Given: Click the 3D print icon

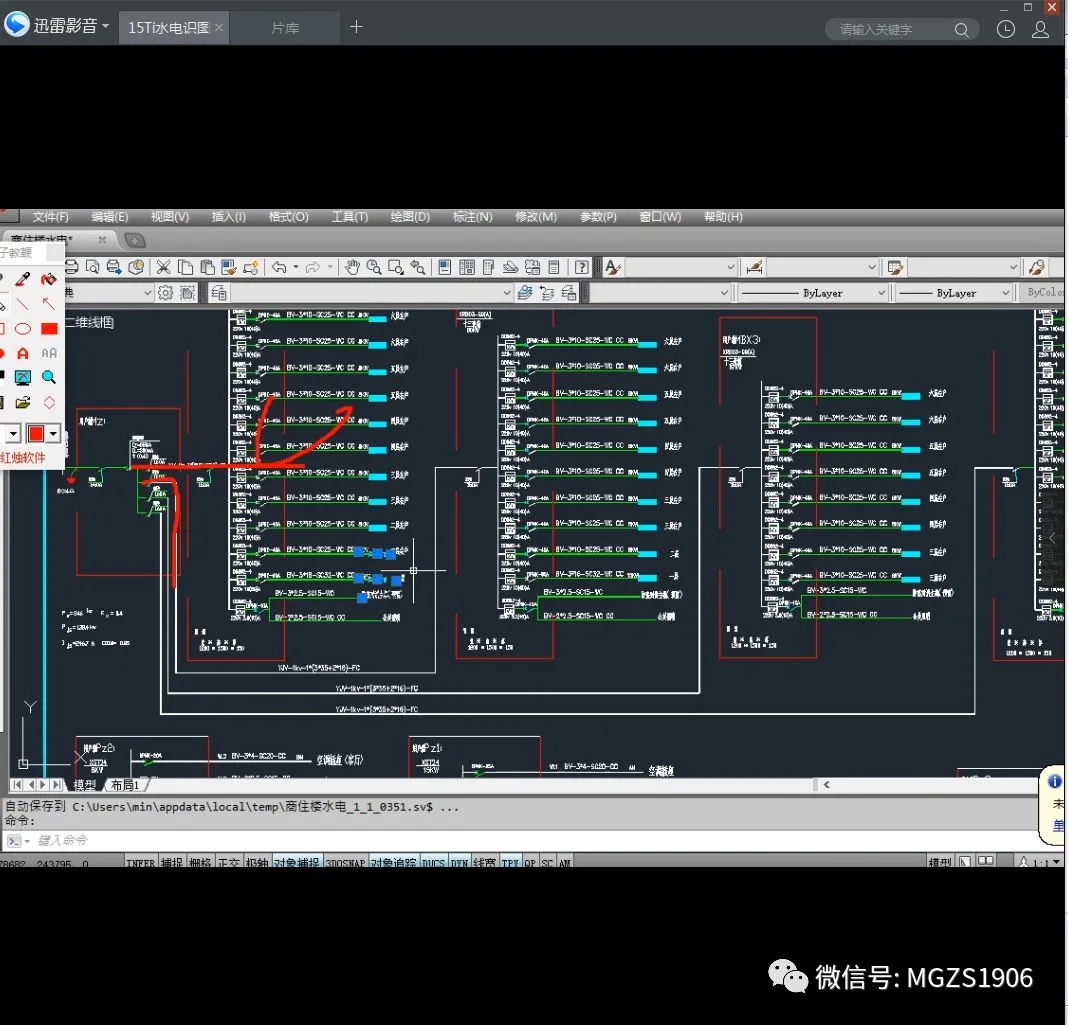Looking at the screenshot, I should coord(136,267).
